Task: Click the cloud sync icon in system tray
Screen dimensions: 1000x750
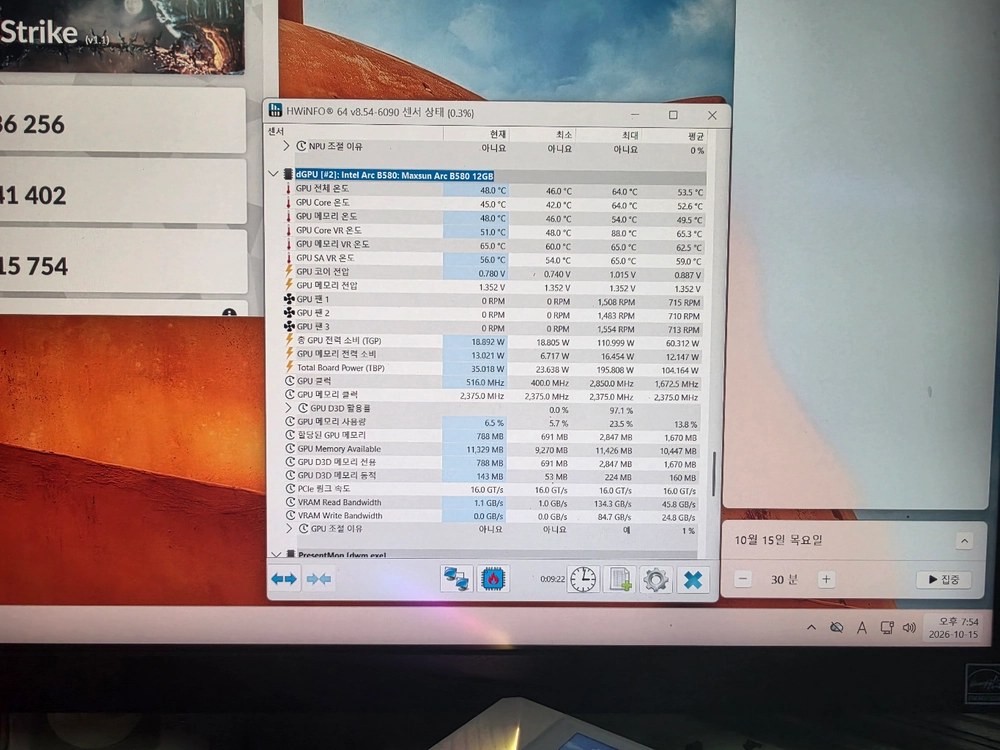Action: point(837,628)
